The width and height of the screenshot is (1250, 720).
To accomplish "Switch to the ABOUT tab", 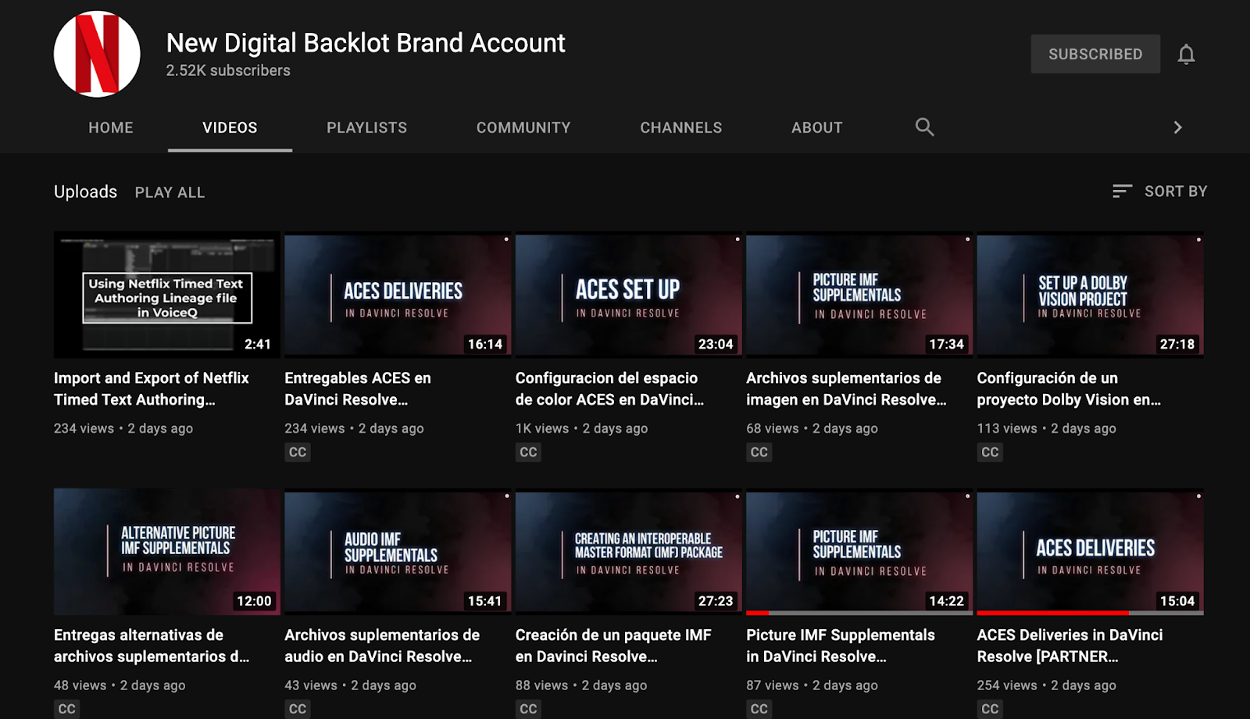I will 817,127.
